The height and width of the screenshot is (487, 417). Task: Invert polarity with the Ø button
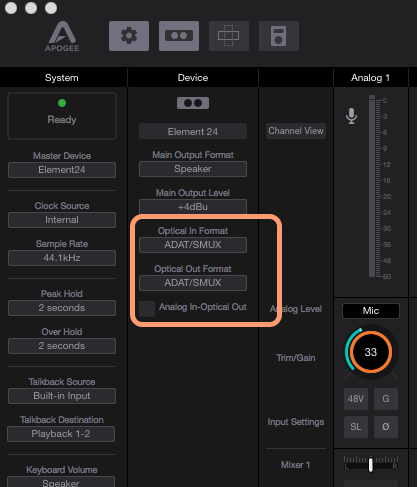tap(386, 427)
